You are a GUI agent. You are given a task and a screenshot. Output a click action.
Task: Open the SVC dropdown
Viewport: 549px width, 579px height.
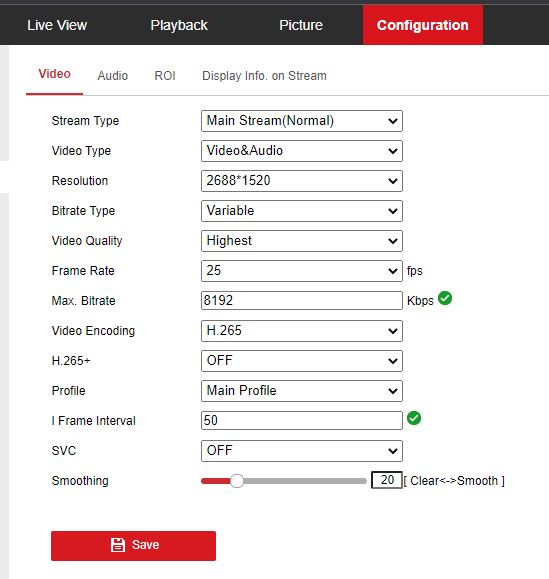point(302,451)
